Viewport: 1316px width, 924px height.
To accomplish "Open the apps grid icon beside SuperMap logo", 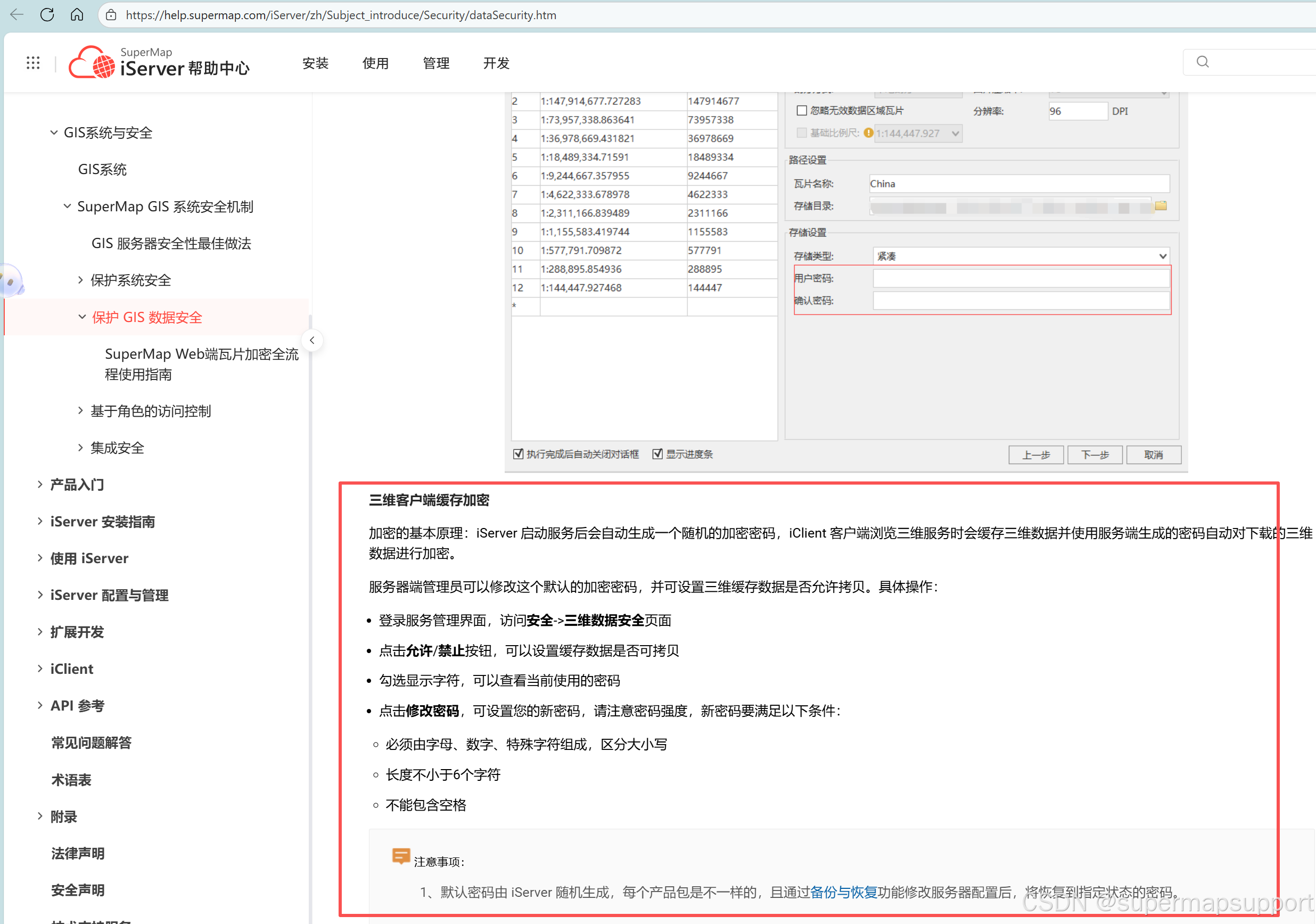I will (32, 62).
